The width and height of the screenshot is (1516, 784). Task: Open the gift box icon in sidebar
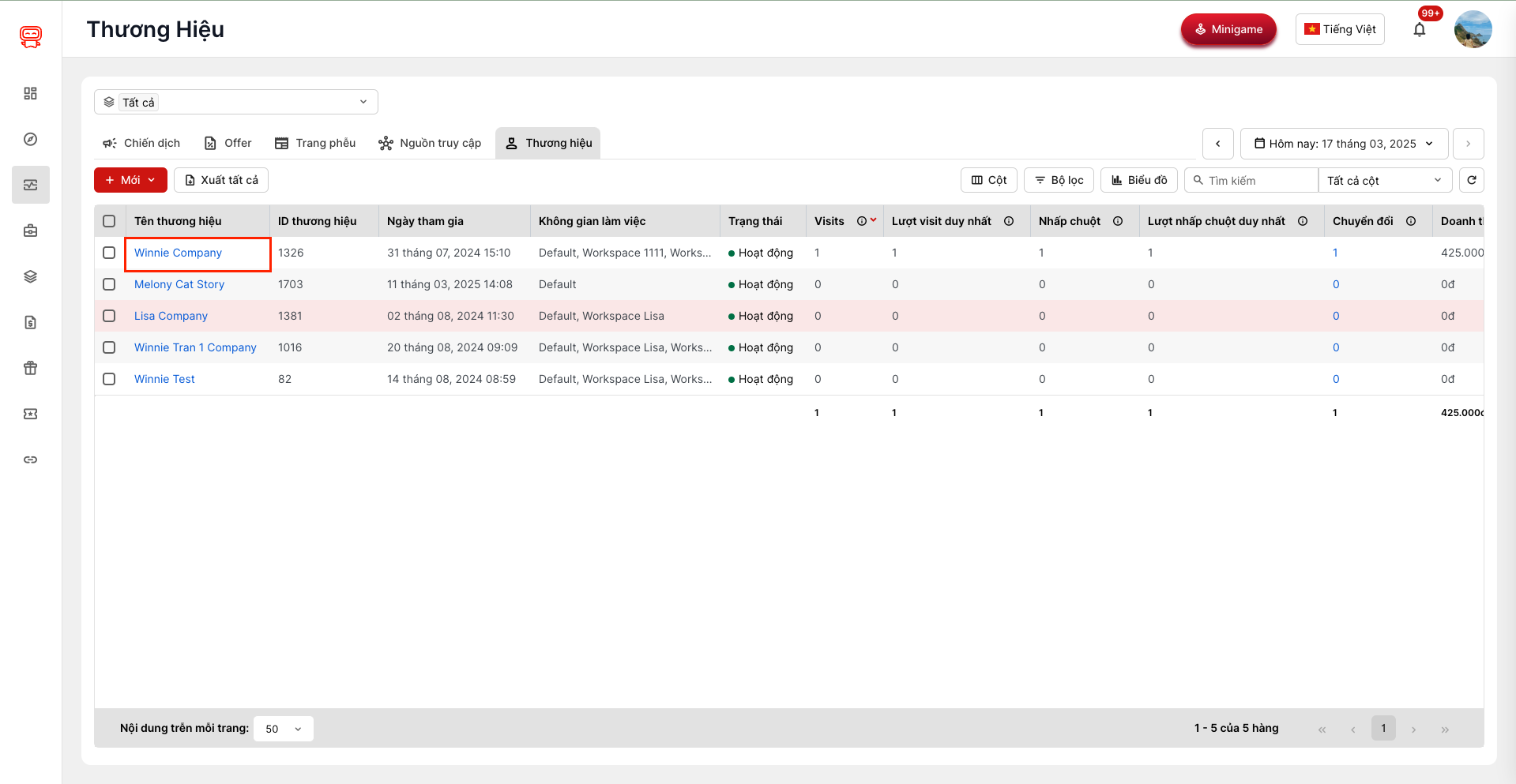[30, 368]
